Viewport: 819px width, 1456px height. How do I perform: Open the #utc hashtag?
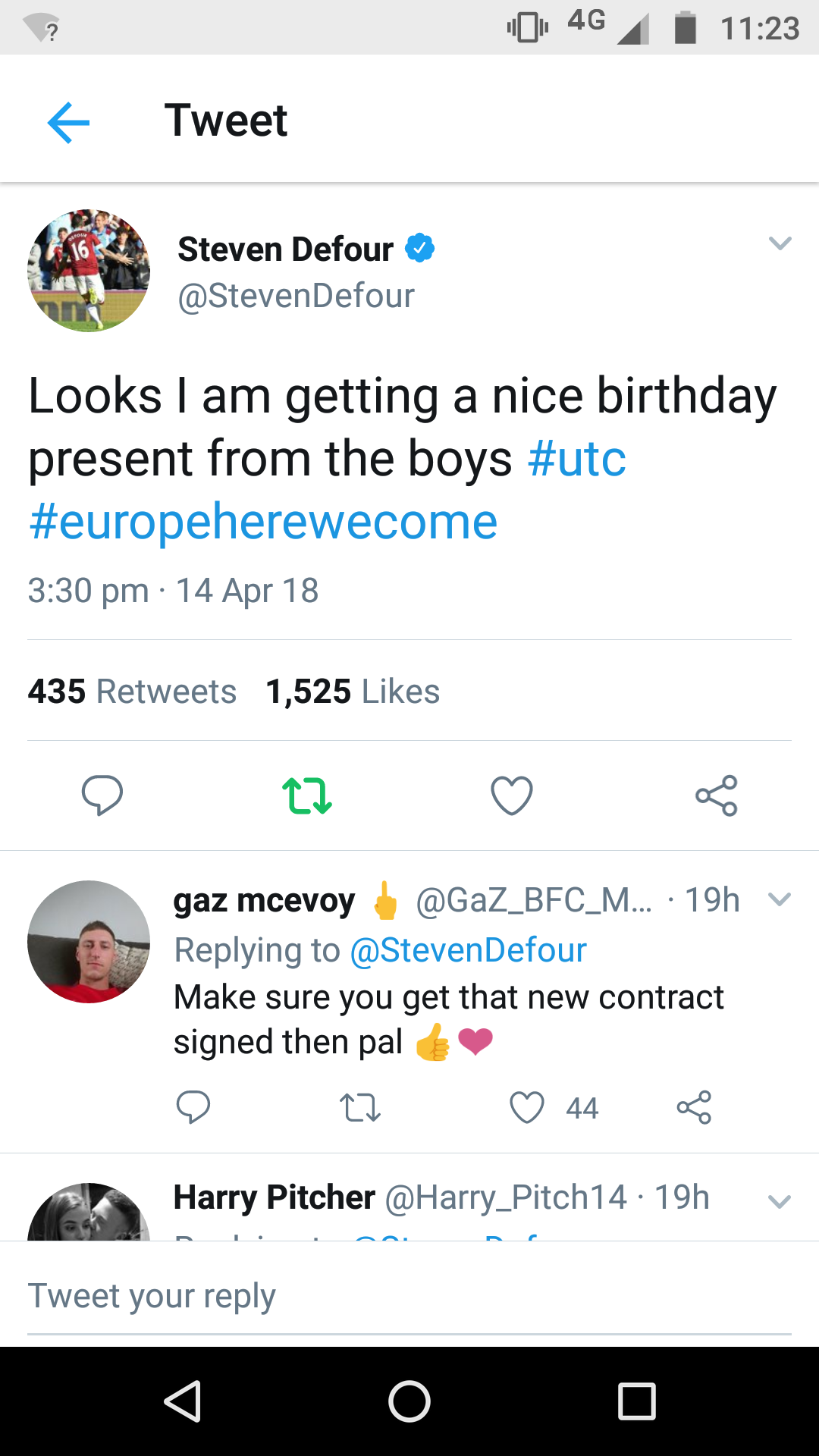pos(577,459)
